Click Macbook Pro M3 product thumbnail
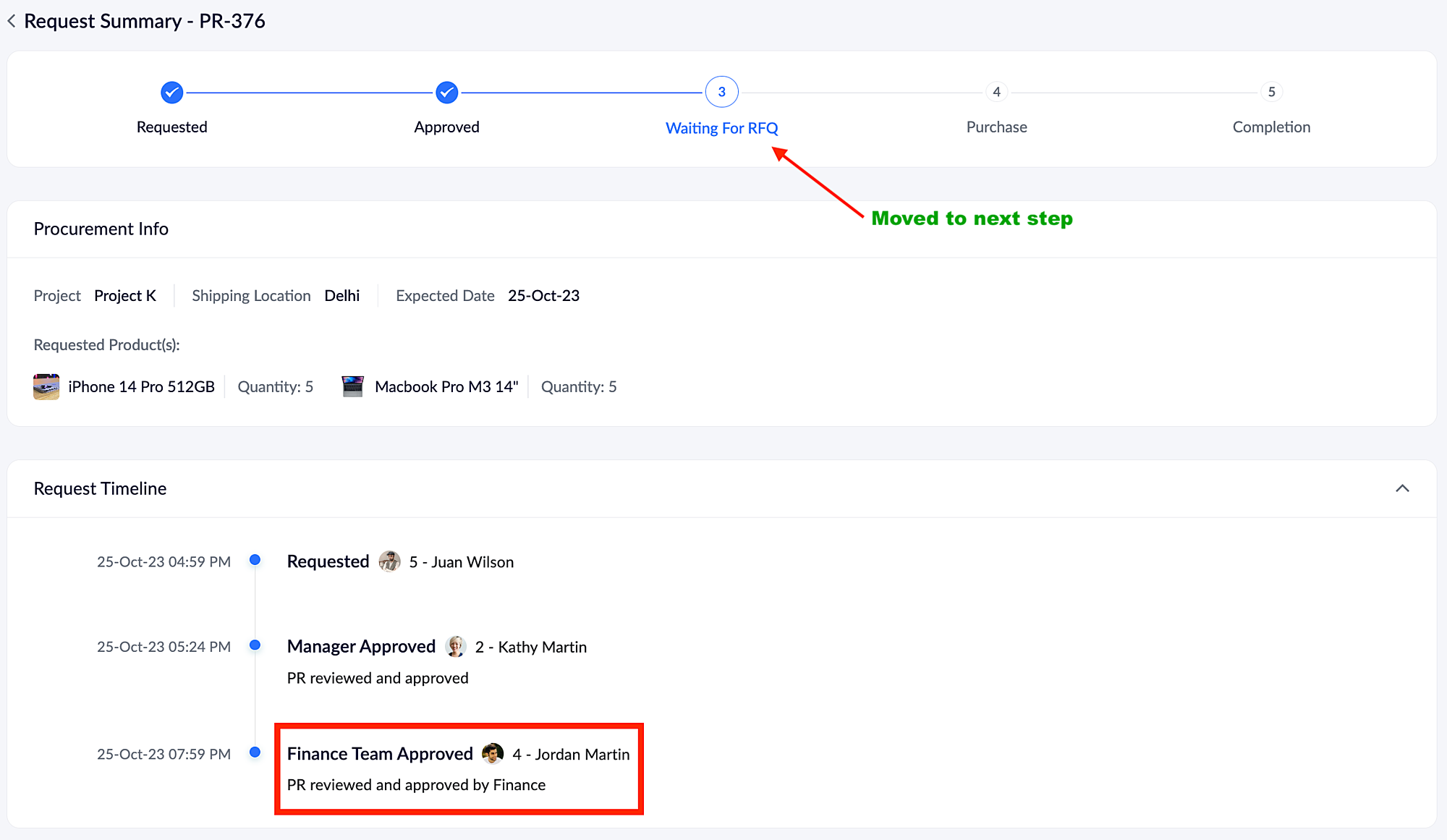This screenshot has height=840, width=1447. [352, 386]
